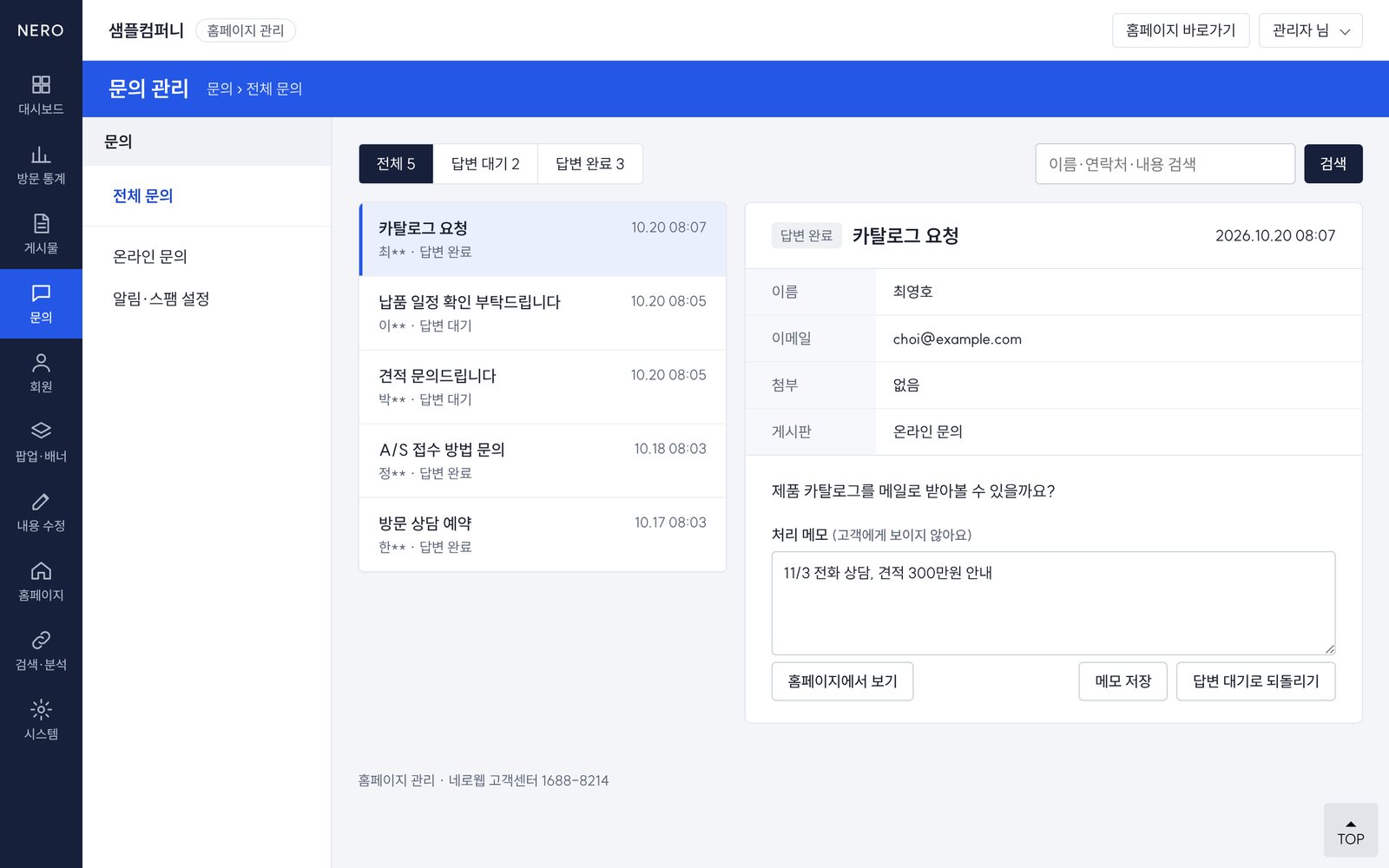This screenshot has height=868, width=1389.
Task: Click the 홈페이지 관리 badge in header
Action: click(x=246, y=30)
